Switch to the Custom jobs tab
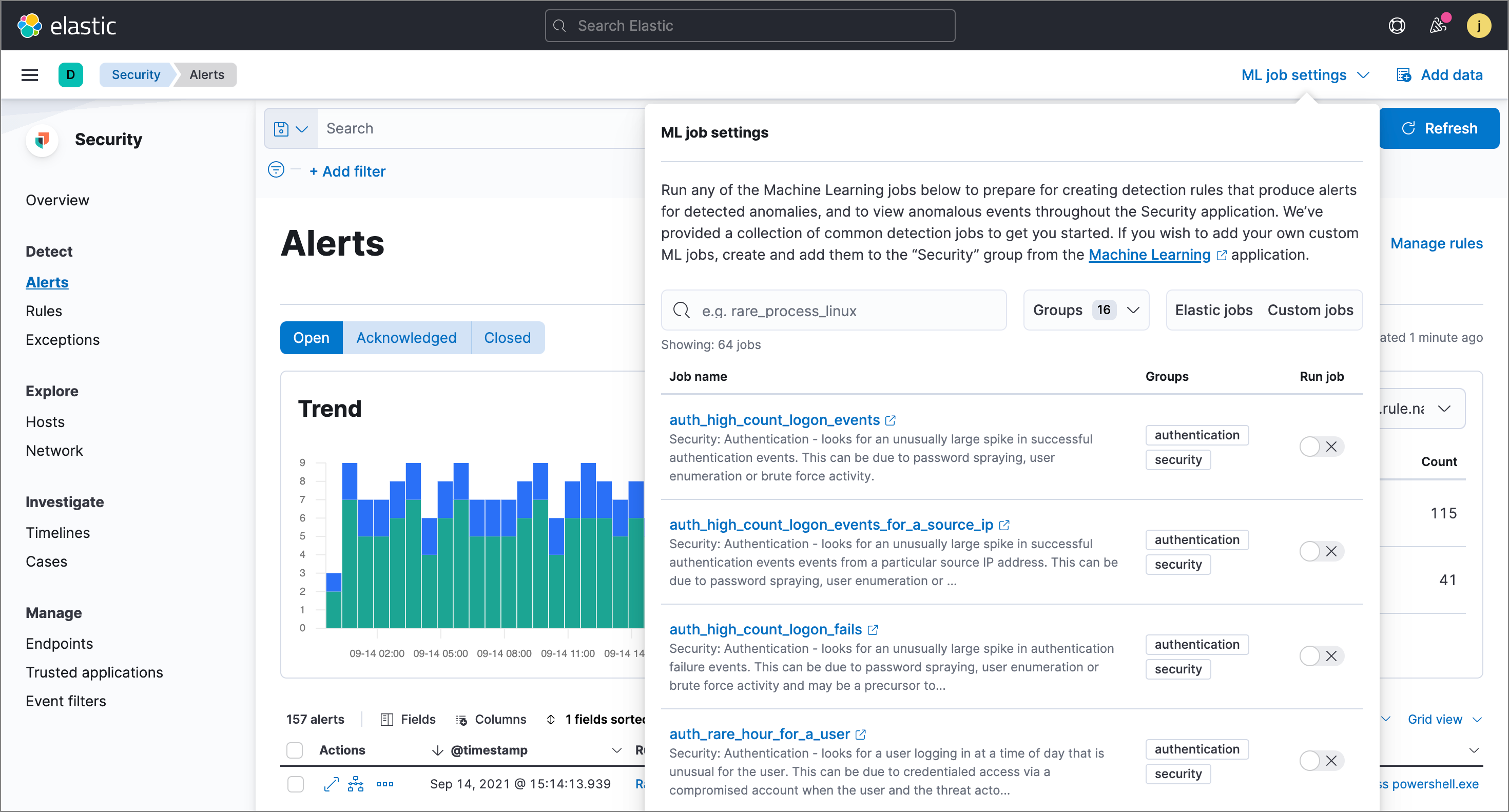 1310,310
